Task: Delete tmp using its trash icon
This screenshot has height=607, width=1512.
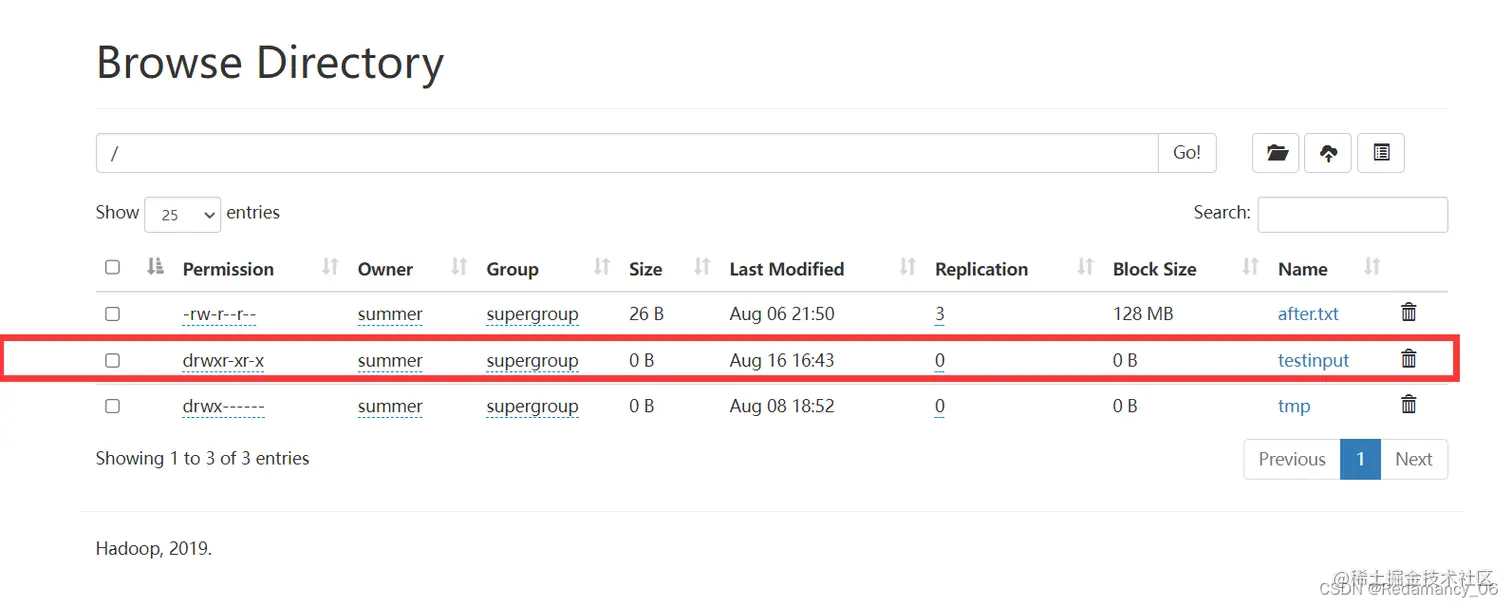Action: click(1409, 404)
